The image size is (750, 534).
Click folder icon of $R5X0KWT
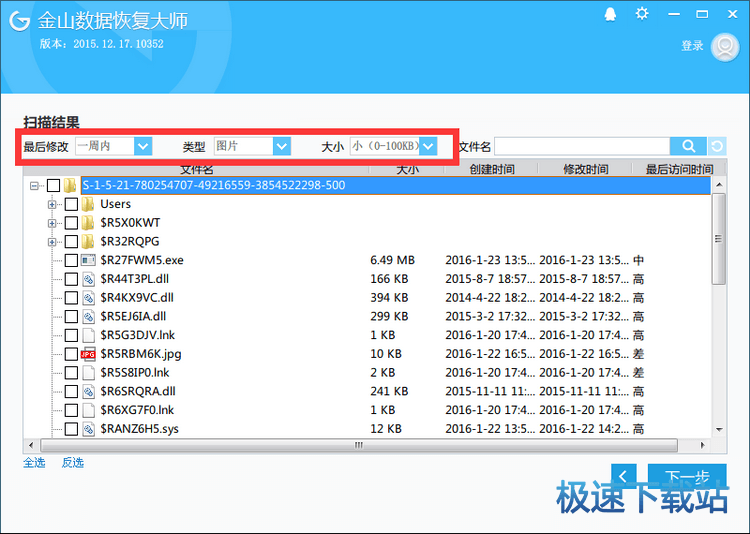click(x=87, y=223)
